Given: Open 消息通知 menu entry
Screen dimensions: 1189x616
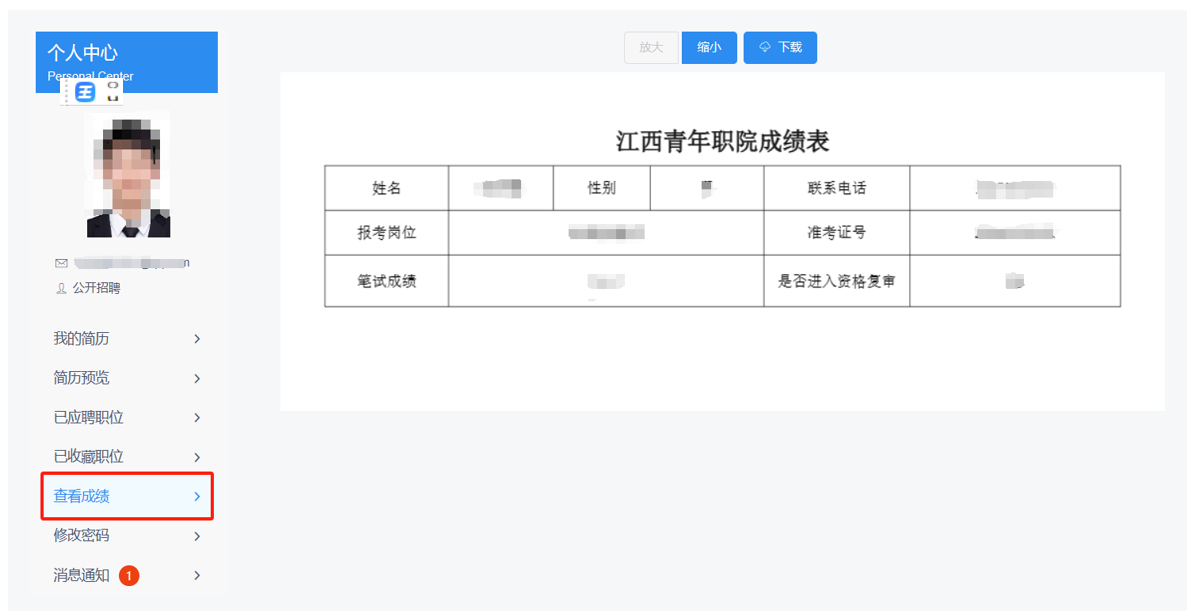Looking at the screenshot, I should click(82, 576).
